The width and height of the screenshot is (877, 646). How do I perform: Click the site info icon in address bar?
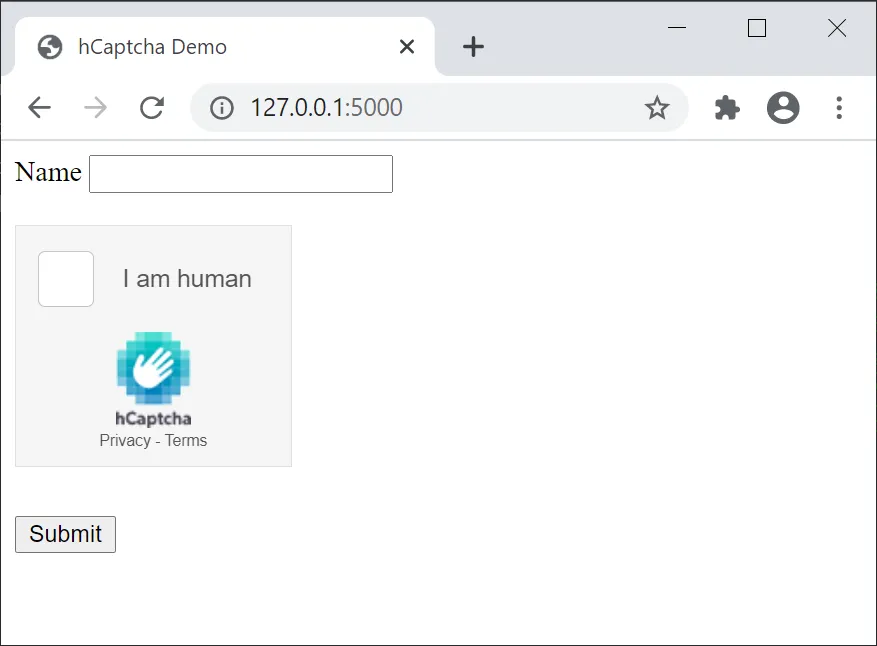[x=221, y=107]
